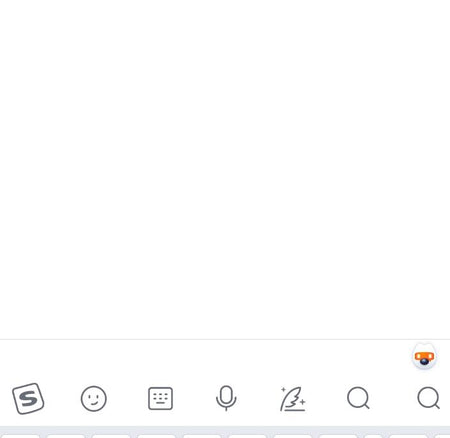Tap the leftmost key in the keyboard row

[x=20, y=436]
